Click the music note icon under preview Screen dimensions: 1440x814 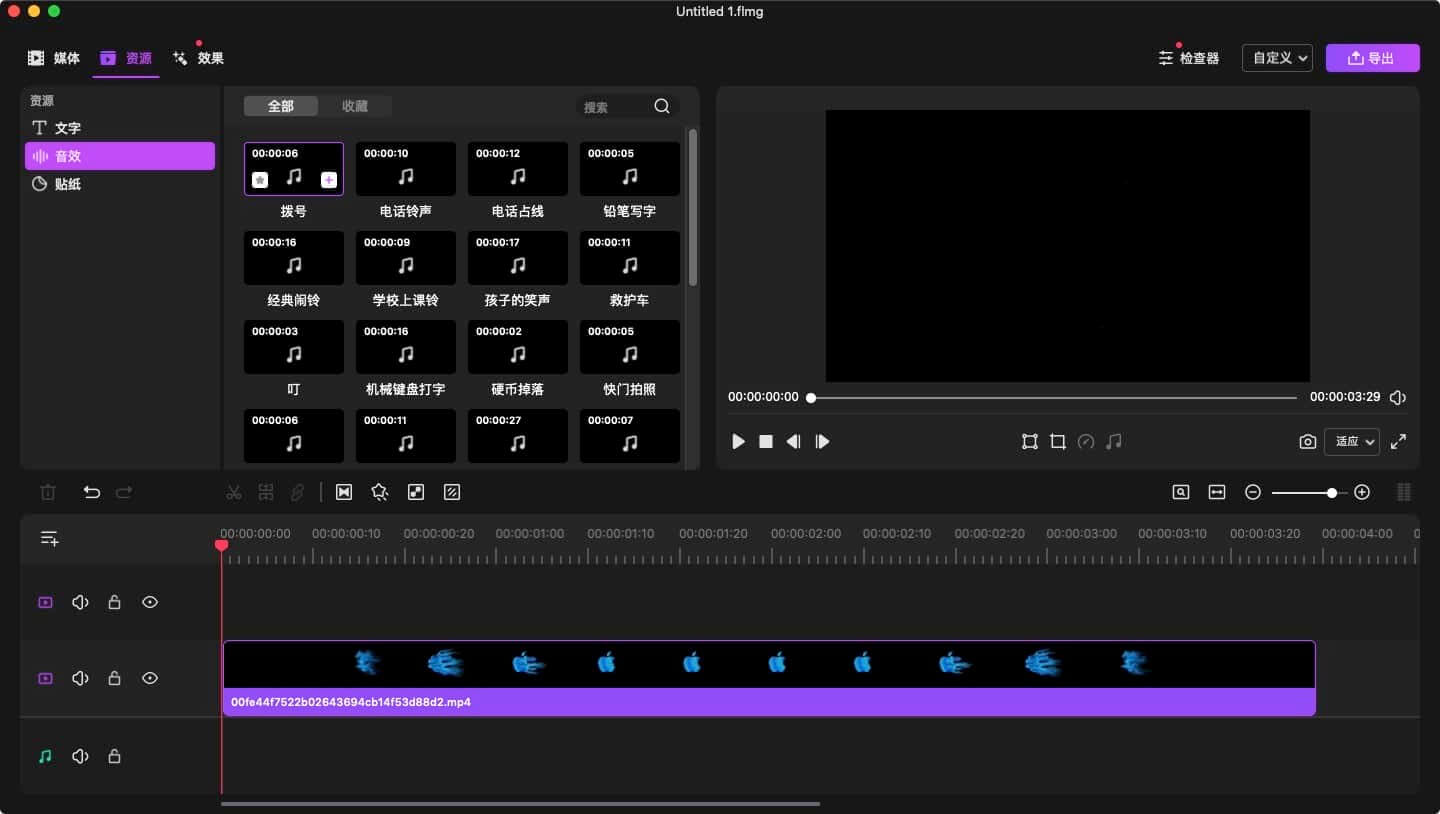pos(1114,441)
